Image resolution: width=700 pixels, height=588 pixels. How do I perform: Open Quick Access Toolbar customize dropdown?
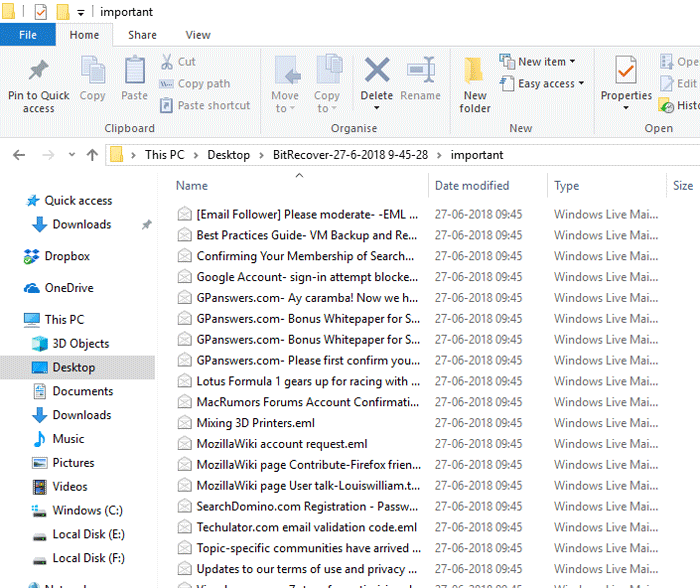click(80, 13)
